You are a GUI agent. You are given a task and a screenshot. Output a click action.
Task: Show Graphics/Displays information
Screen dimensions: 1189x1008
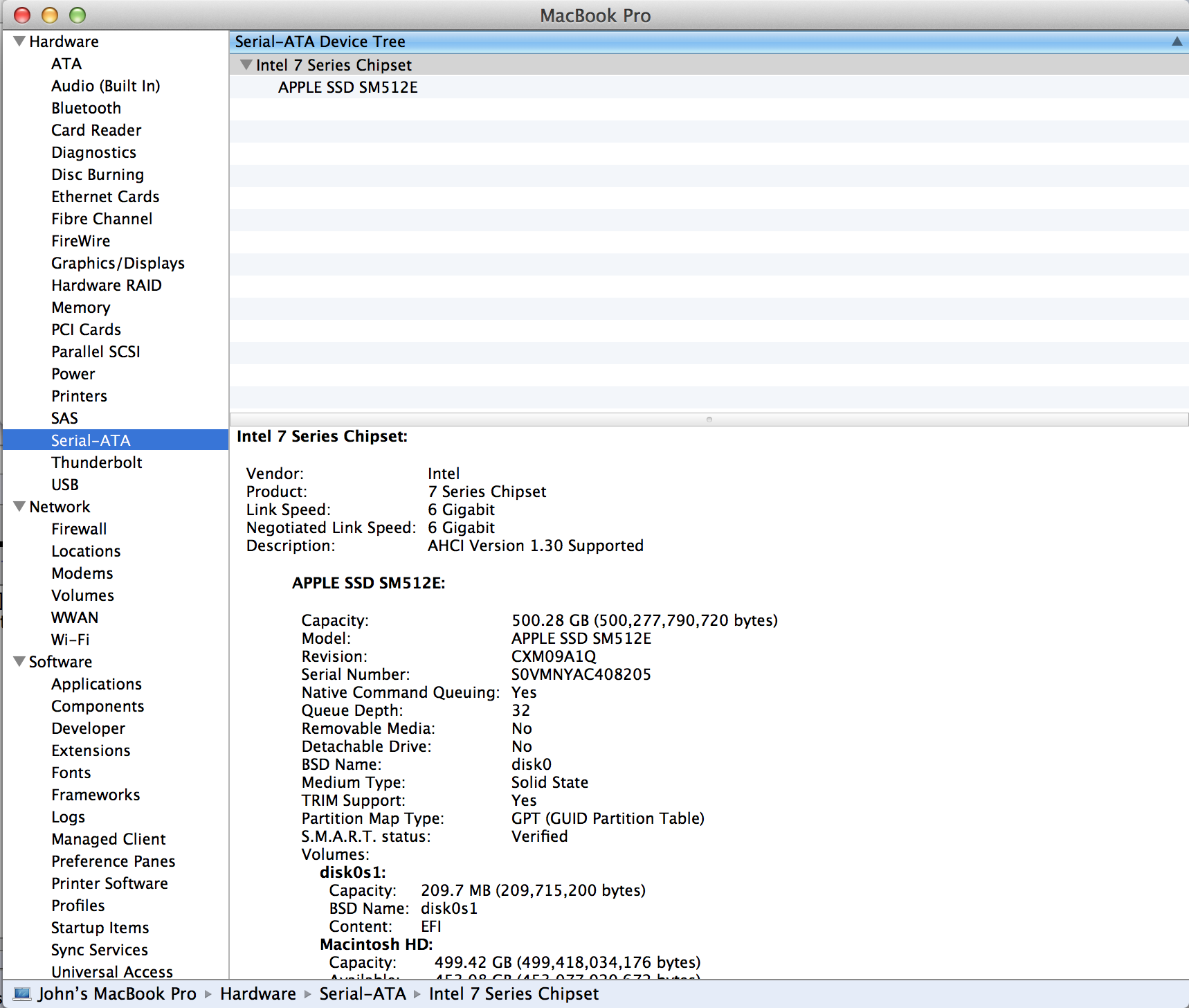(118, 263)
